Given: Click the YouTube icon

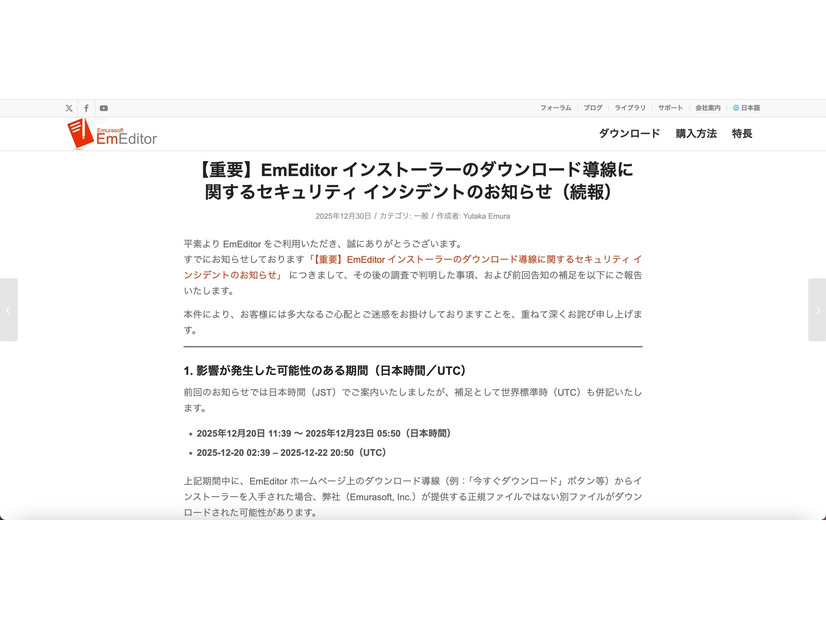Looking at the screenshot, I should coord(104,107).
